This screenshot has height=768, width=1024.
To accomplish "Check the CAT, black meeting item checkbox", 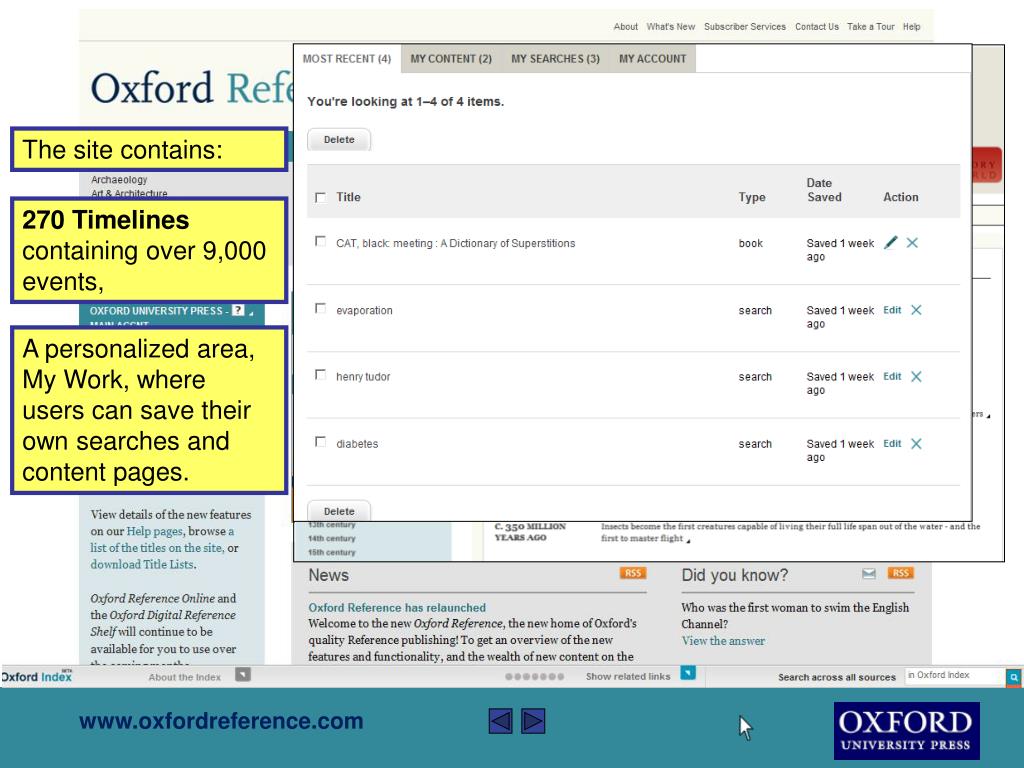I will (x=320, y=241).
